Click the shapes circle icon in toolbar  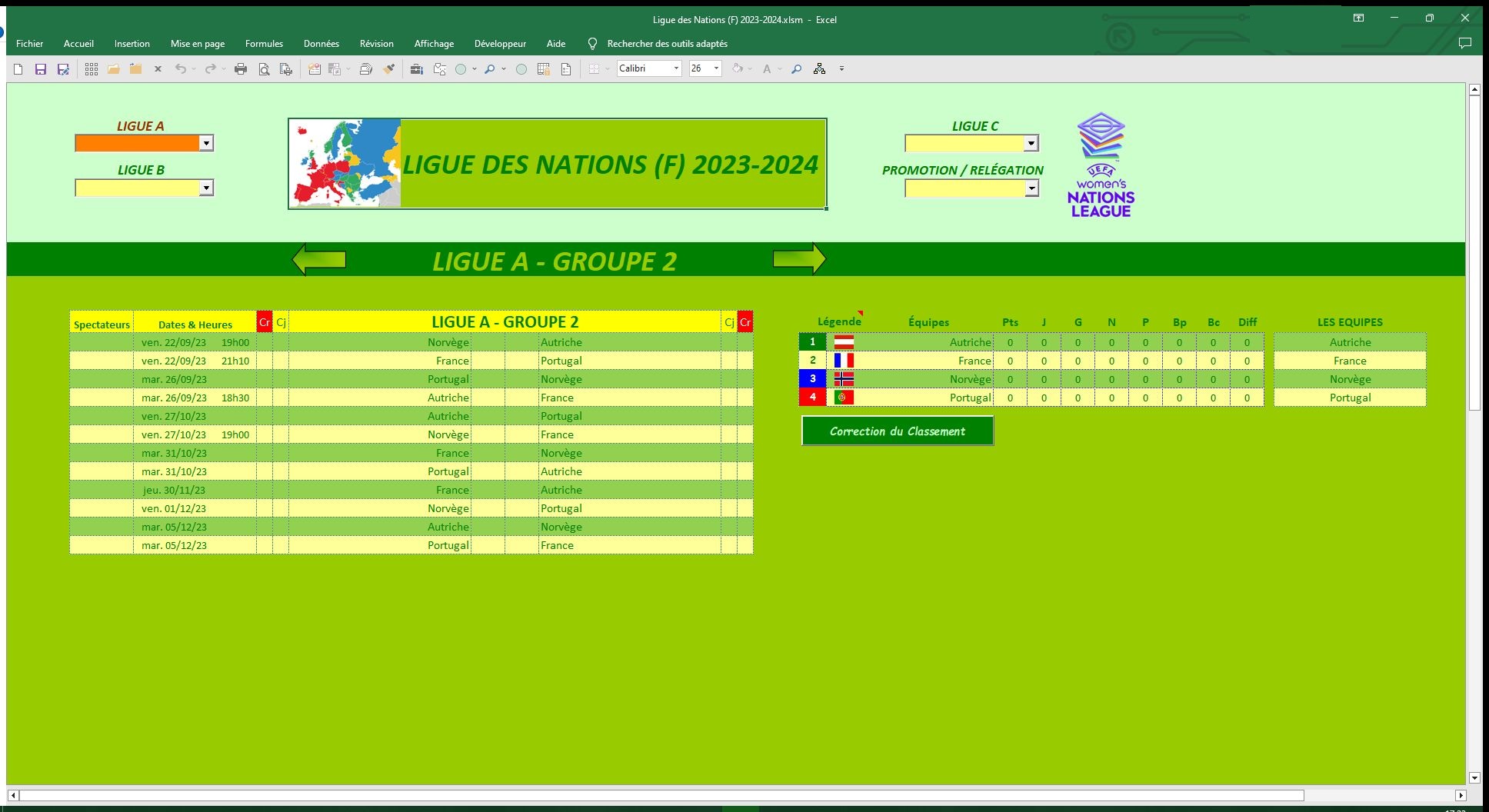(461, 69)
